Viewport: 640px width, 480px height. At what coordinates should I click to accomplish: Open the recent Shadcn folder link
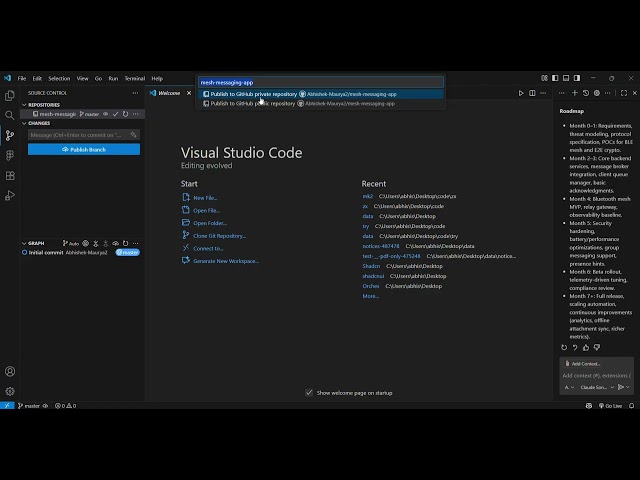(x=371, y=266)
